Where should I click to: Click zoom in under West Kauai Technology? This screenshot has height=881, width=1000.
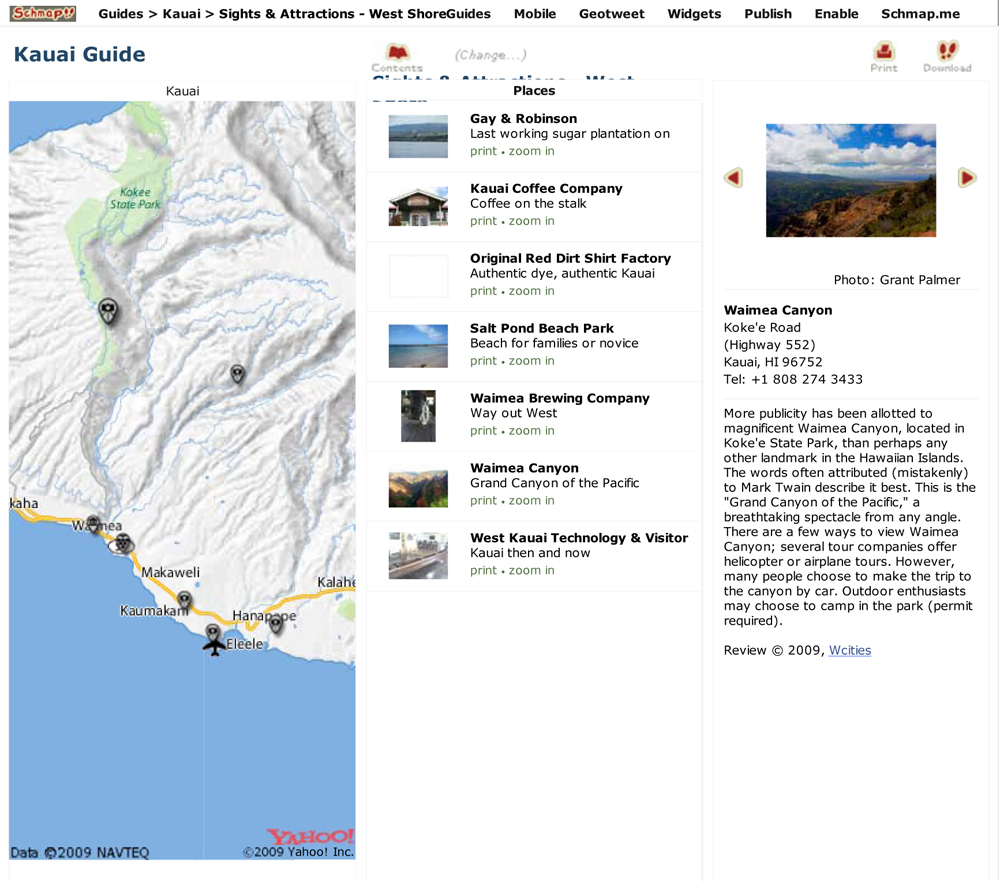coord(531,570)
